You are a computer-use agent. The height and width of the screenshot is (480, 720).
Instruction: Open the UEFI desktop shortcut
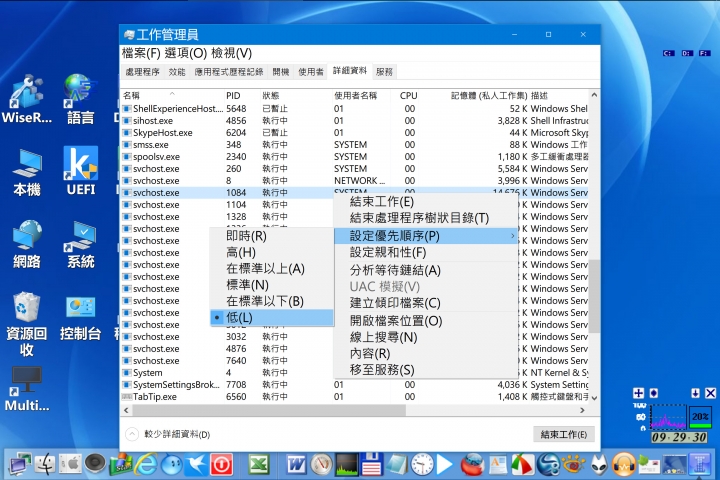coord(80,171)
